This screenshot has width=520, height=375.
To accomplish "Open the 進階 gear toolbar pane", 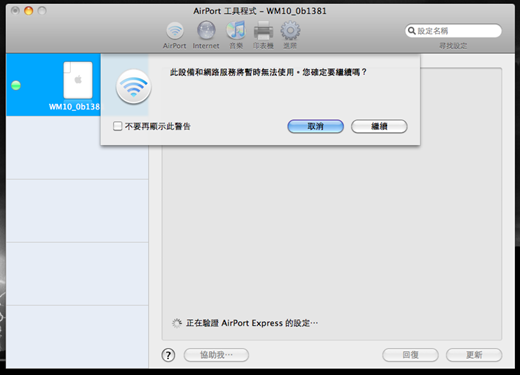I will (x=290, y=35).
